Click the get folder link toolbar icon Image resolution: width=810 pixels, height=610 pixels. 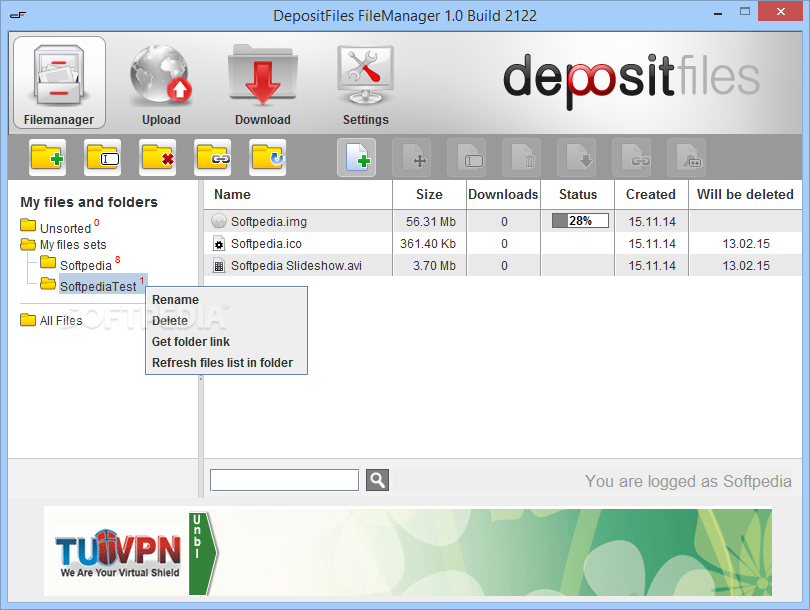pos(212,157)
